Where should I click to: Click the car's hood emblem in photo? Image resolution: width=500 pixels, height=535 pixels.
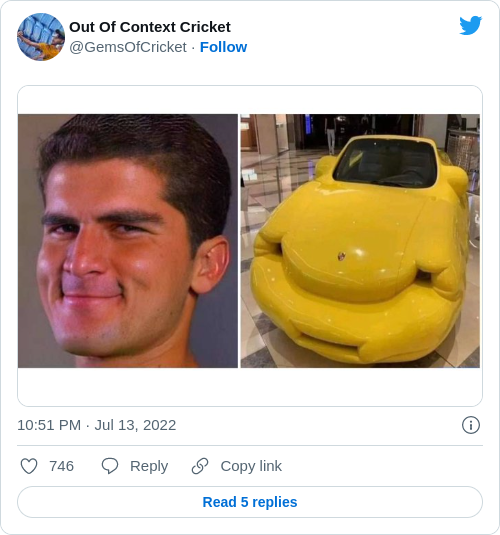pyautogui.click(x=341, y=256)
